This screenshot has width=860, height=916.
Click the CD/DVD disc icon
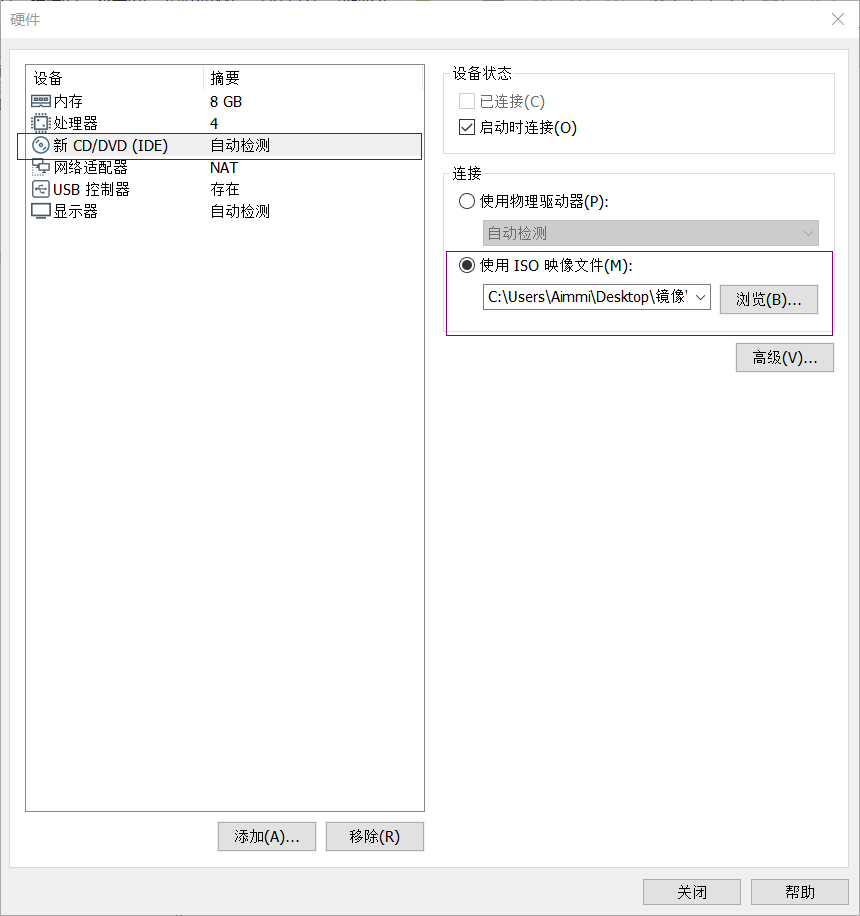40,145
